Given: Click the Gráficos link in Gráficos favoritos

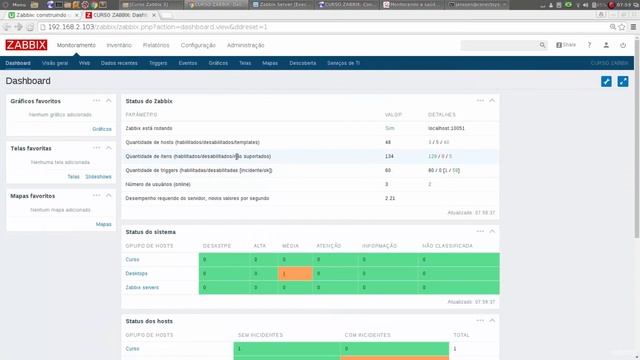Looking at the screenshot, I should pos(102,129).
